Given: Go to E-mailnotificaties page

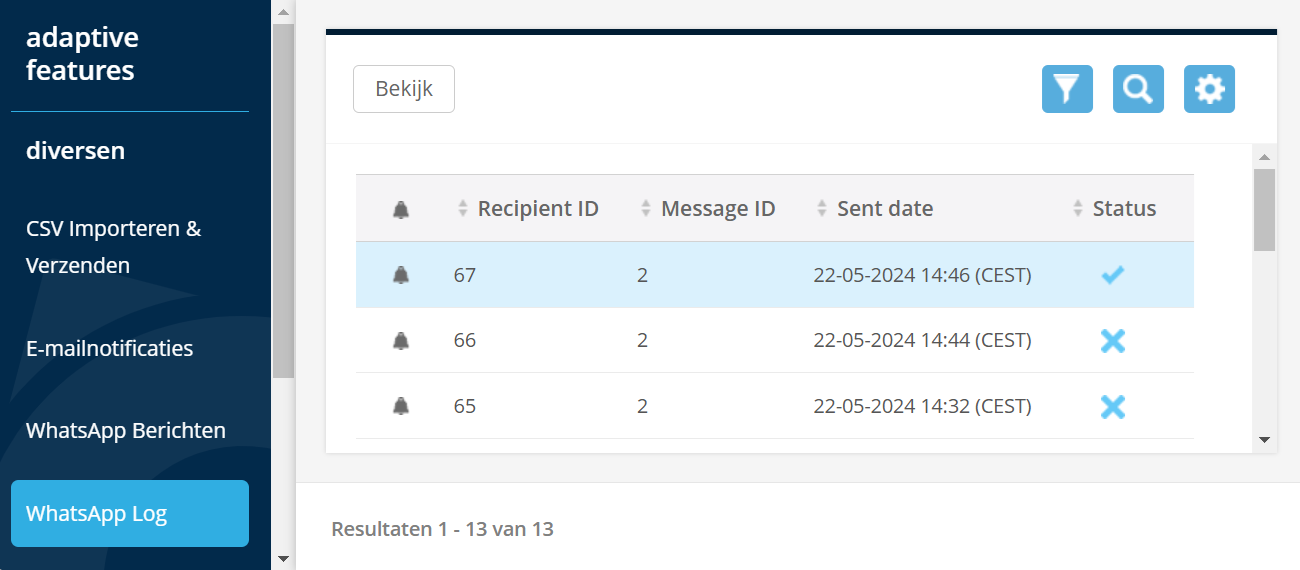Looking at the screenshot, I should click(110, 349).
